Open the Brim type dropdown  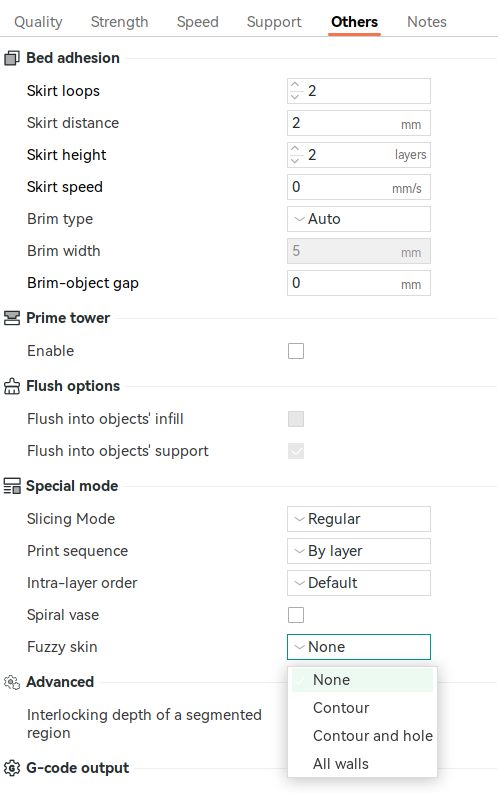359,219
